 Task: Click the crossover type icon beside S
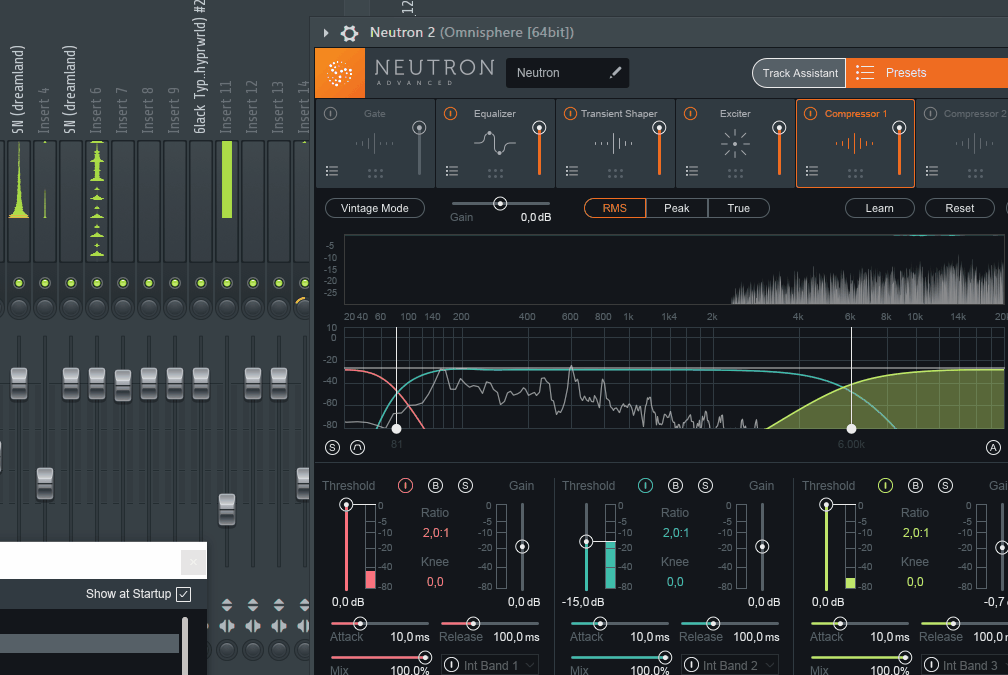coord(357,447)
